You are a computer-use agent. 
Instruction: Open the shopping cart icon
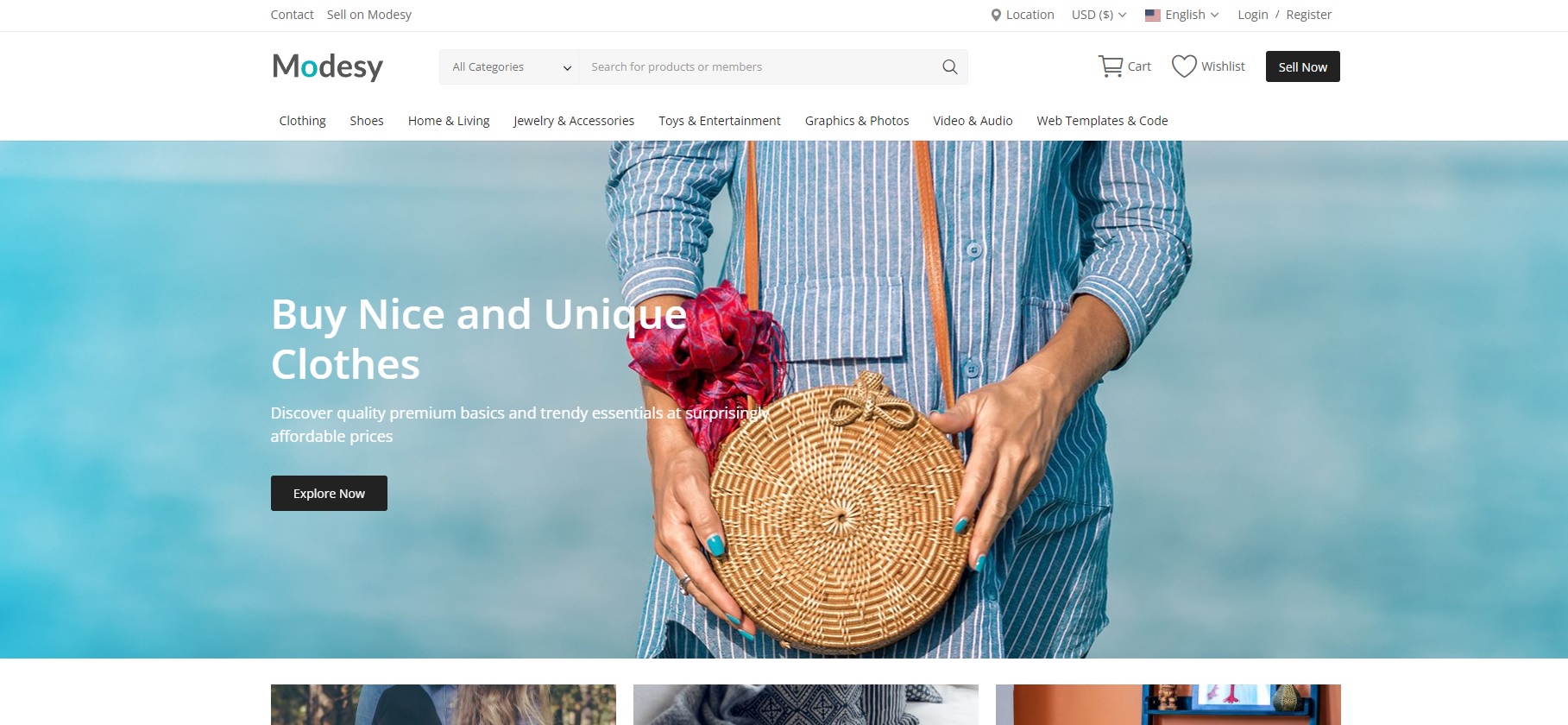pos(1111,66)
